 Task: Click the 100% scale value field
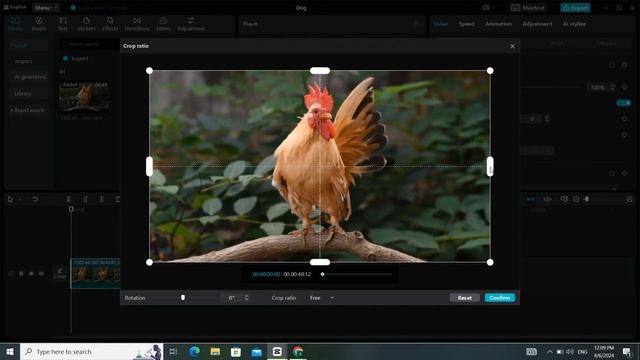point(598,87)
